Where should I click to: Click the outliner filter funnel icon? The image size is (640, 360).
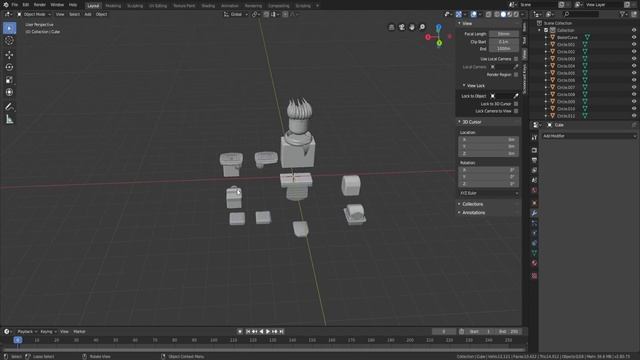622,14
